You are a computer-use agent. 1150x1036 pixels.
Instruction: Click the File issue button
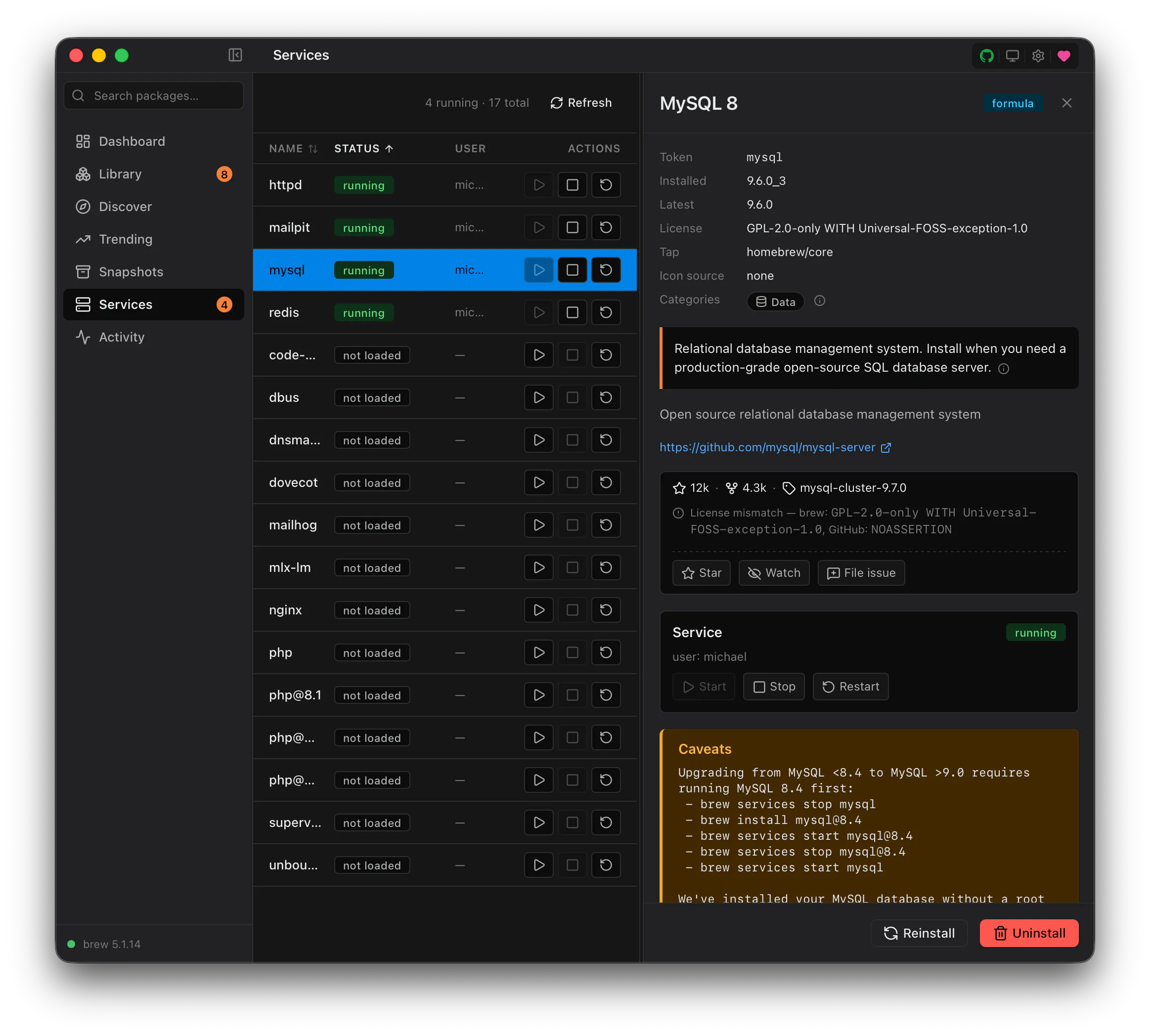point(861,573)
